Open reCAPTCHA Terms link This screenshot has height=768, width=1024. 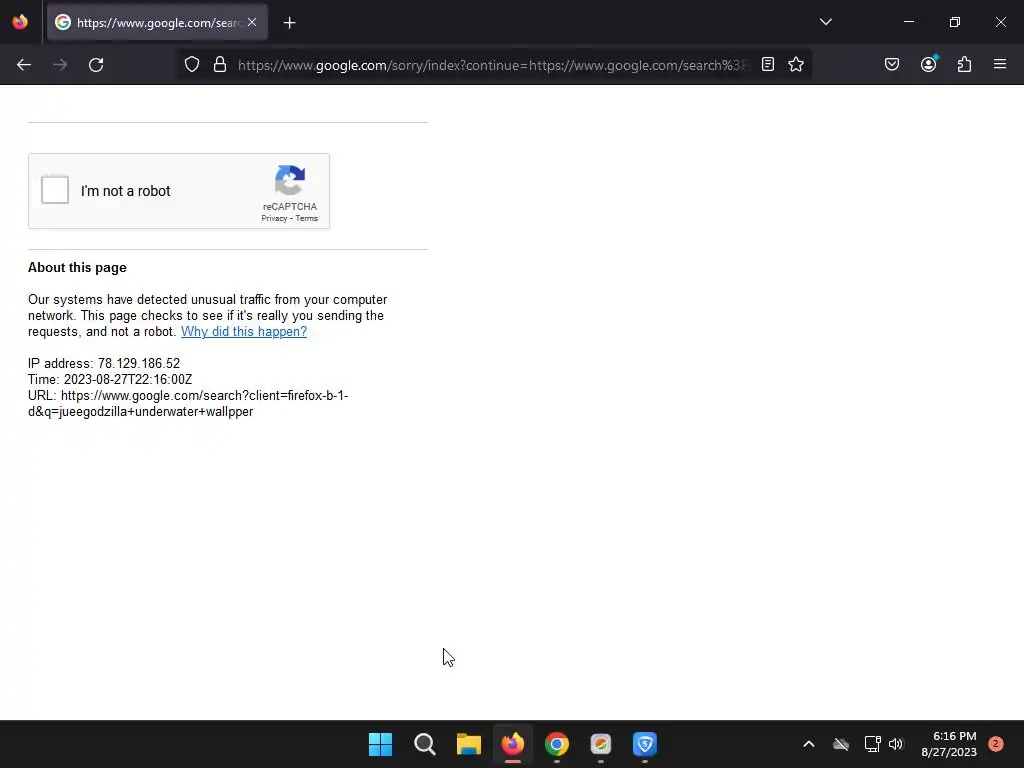pyautogui.click(x=306, y=218)
